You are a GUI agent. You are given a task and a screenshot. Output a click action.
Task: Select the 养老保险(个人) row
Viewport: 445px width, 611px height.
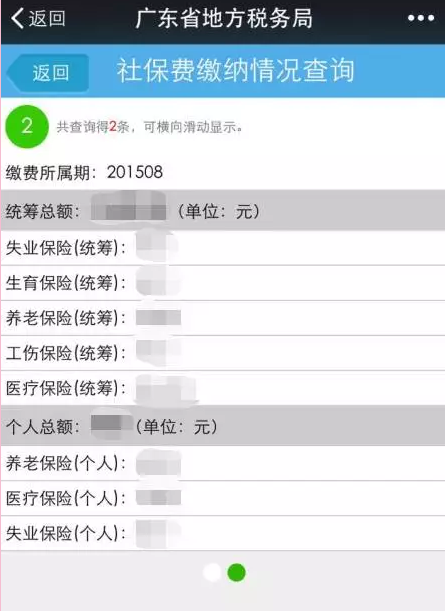tap(222, 463)
